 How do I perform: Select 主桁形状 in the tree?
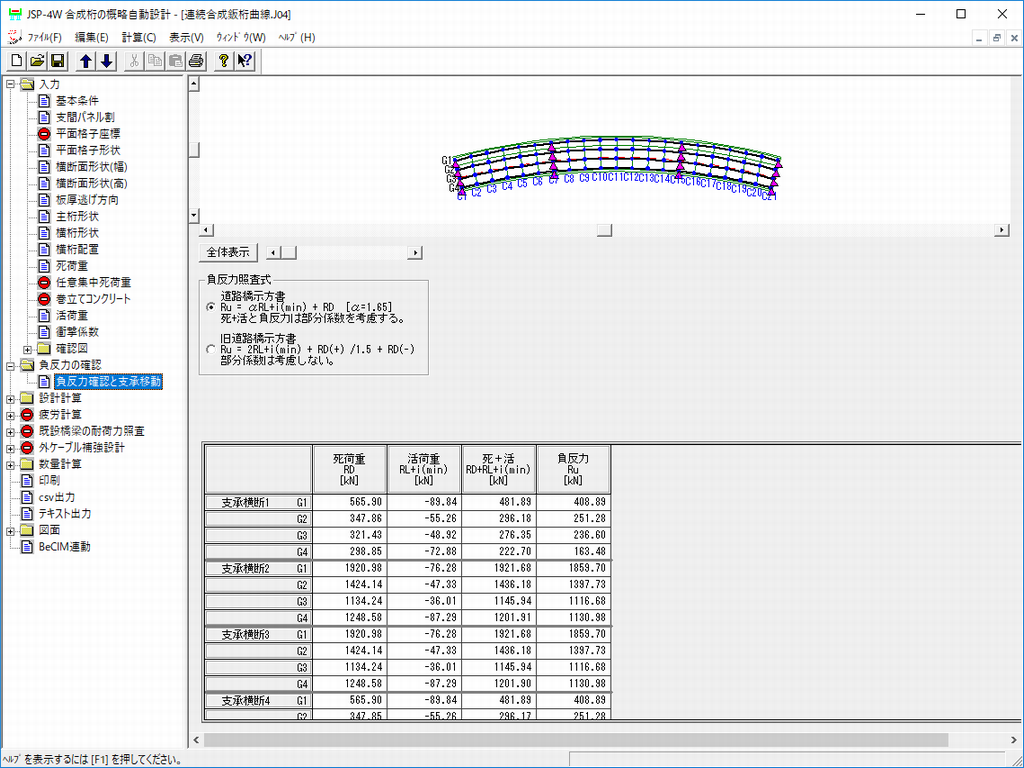76,216
